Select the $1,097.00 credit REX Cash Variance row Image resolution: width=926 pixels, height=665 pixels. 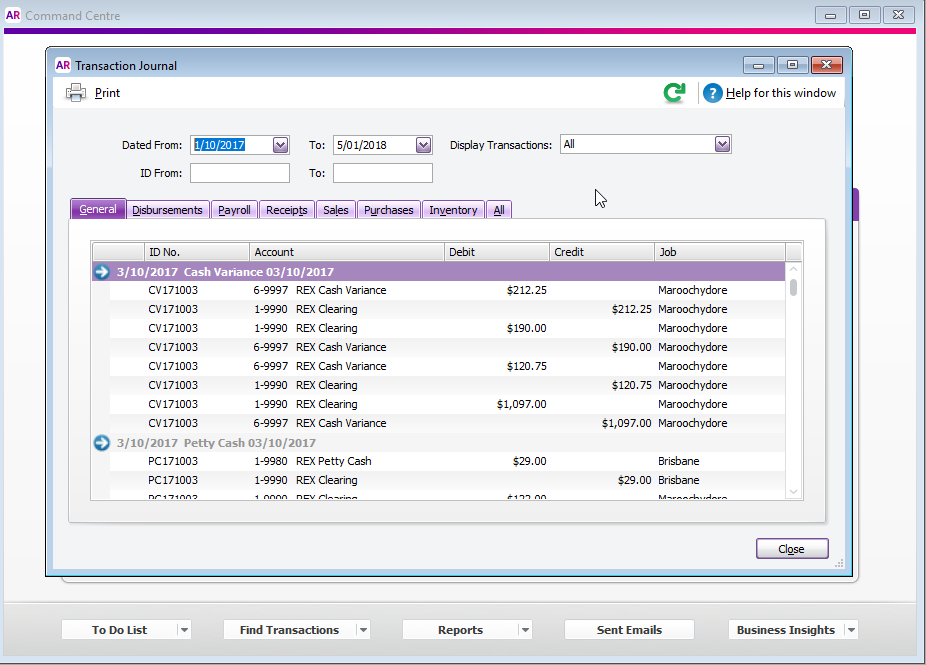[447, 423]
